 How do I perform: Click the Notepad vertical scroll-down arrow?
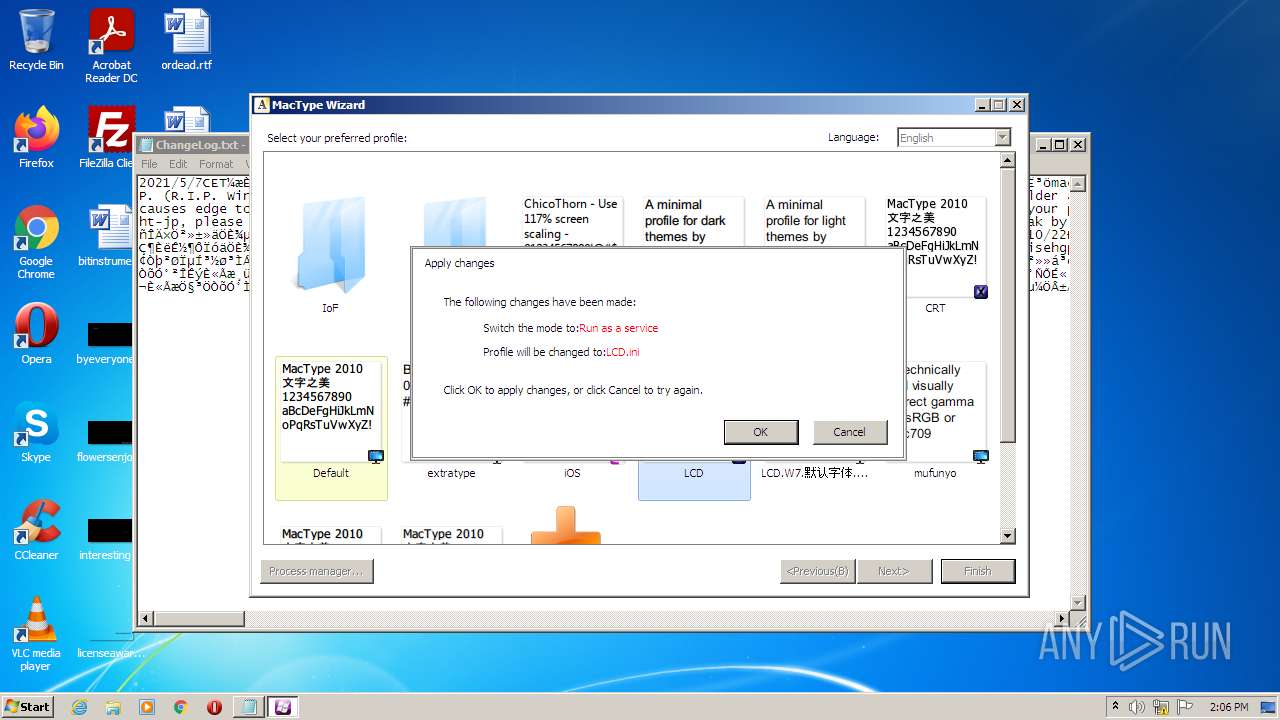[1078, 602]
